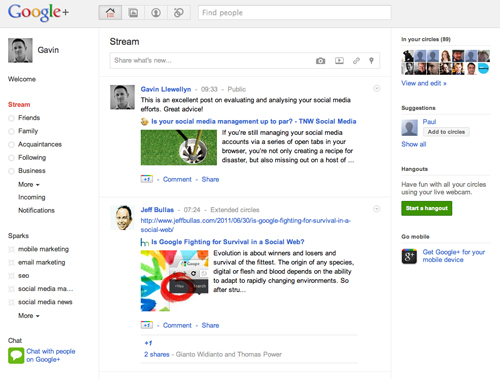Click Show all suggestions link
The image size is (500, 379).
pos(414,144)
